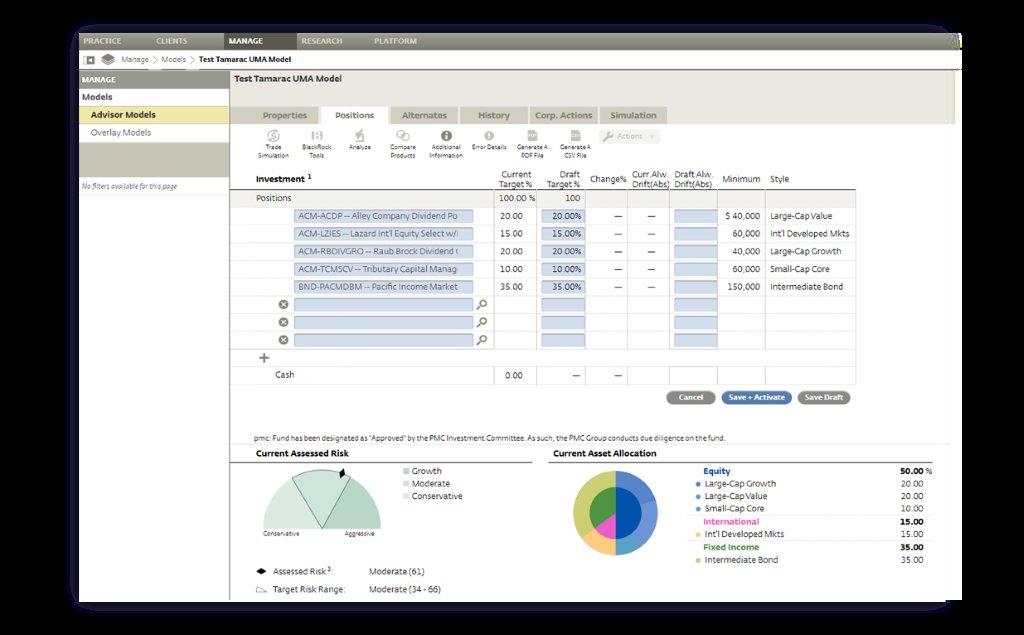Edit Draft Alw. Drift for BND-PACMDBM
The width and height of the screenshot is (1024, 635).
pyautogui.click(x=696, y=286)
